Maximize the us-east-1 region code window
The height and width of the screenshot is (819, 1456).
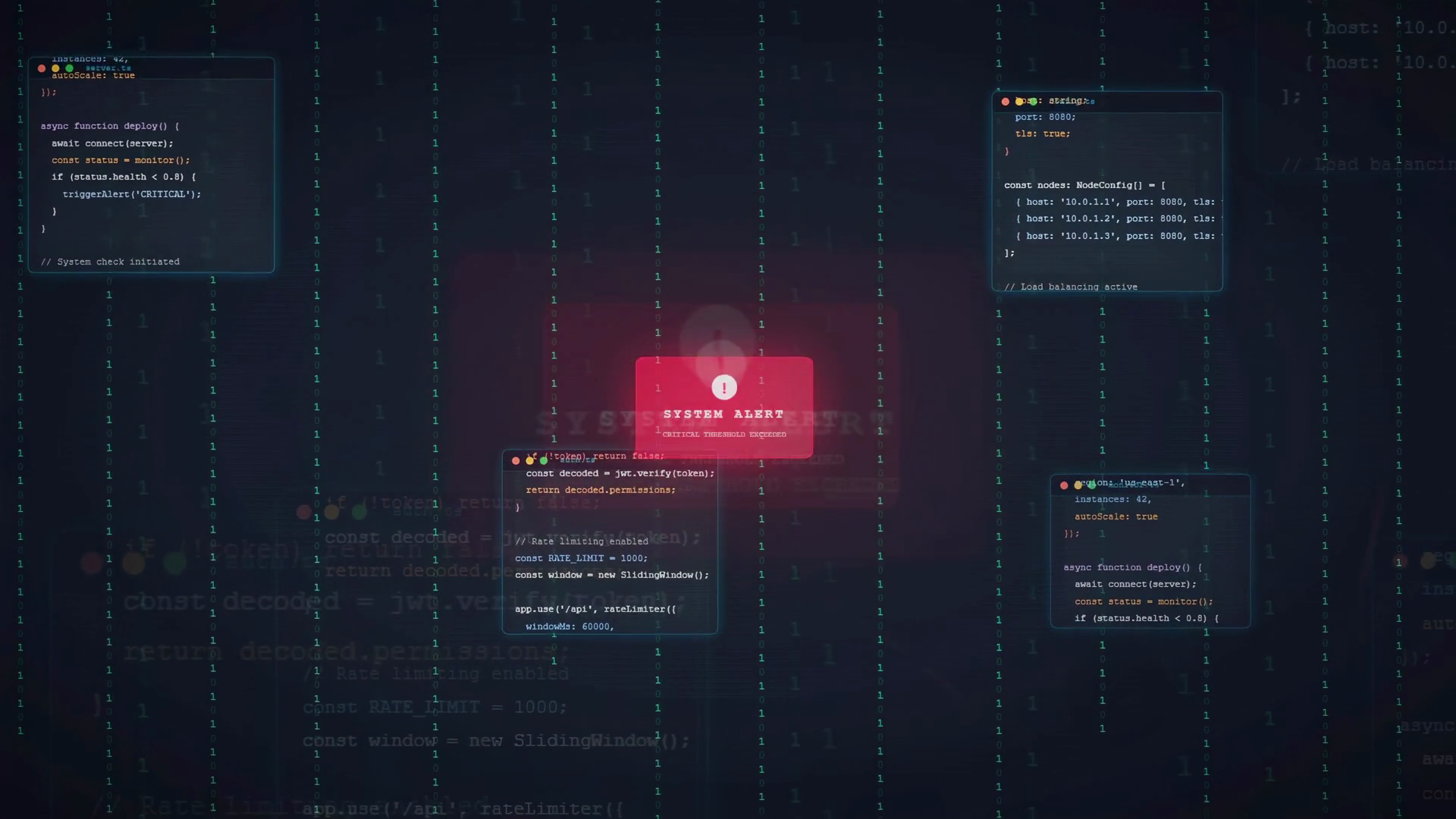point(1092,485)
